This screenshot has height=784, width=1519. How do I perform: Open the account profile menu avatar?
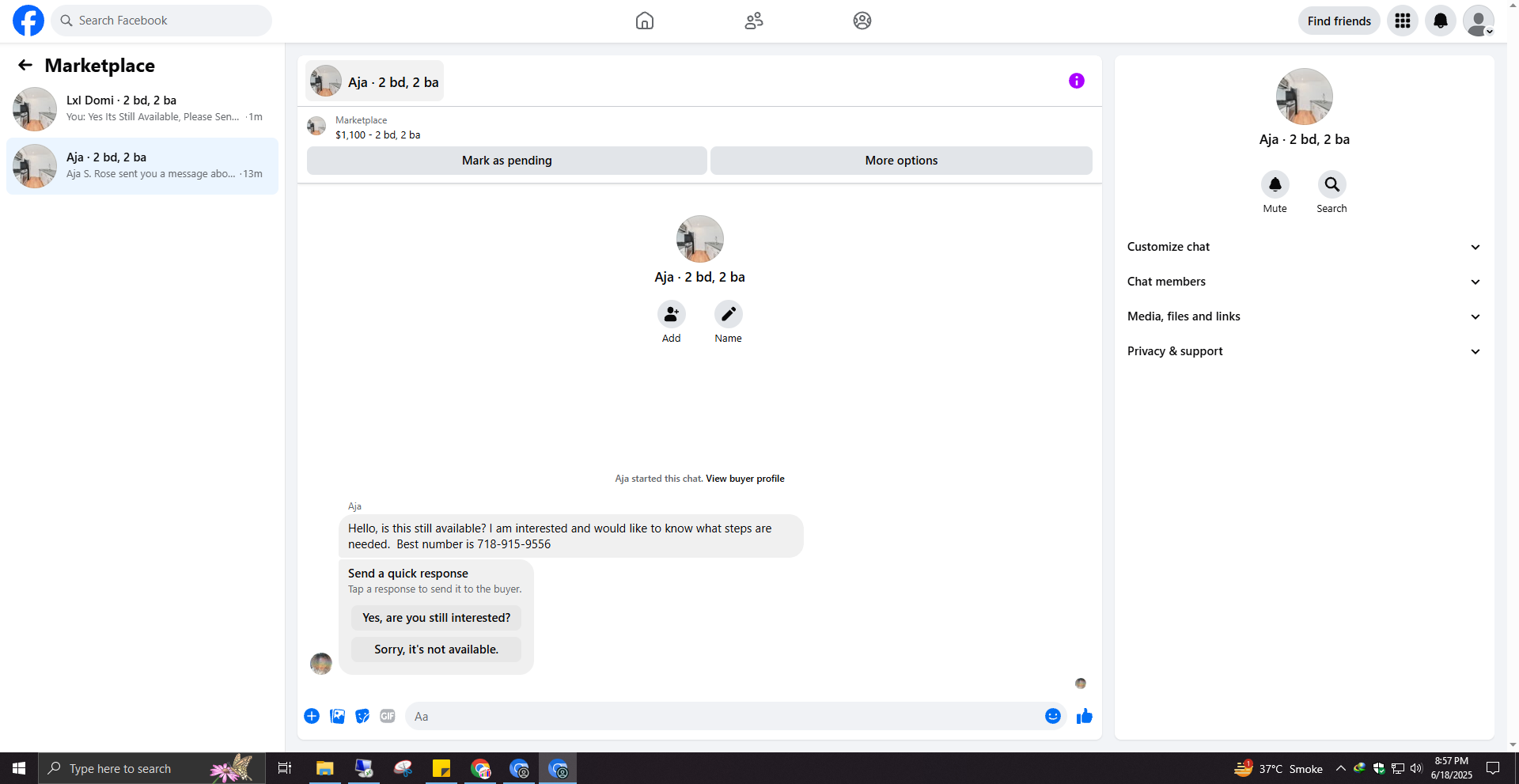pos(1479,21)
